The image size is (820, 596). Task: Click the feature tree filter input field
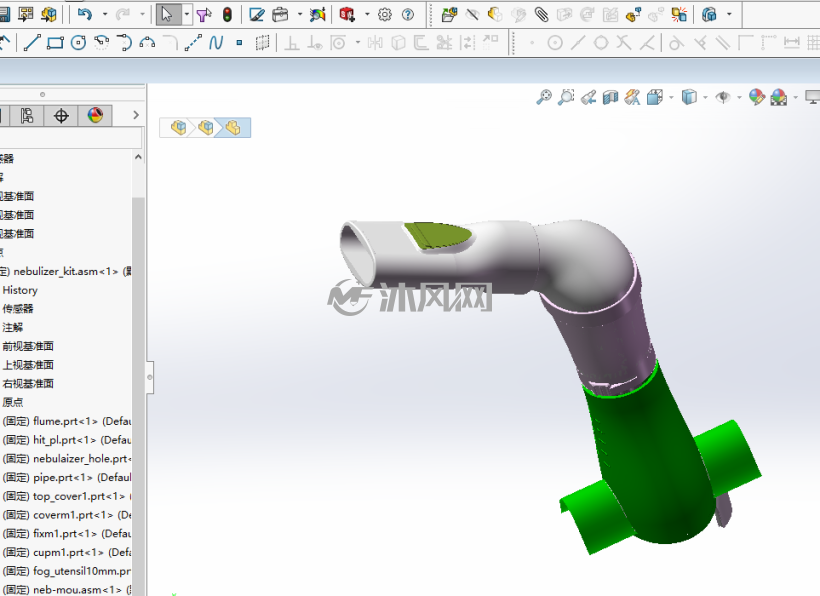tap(70, 138)
